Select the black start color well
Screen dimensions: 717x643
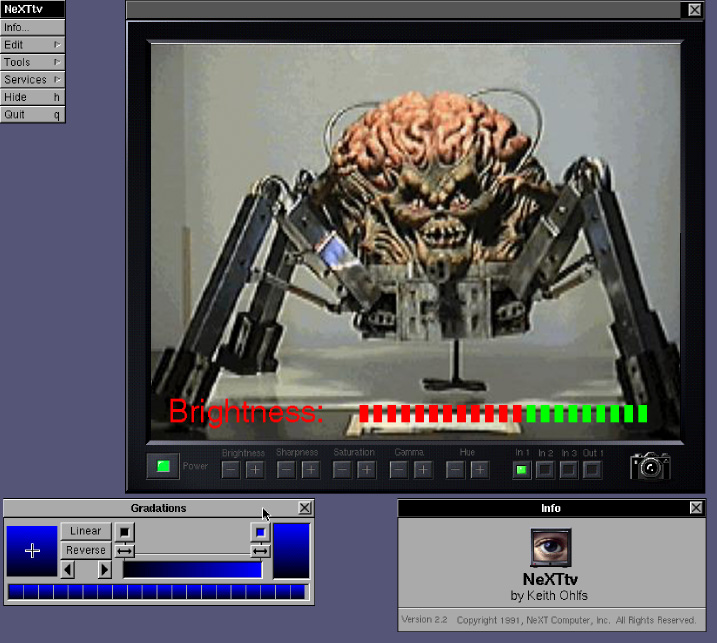coord(124,532)
